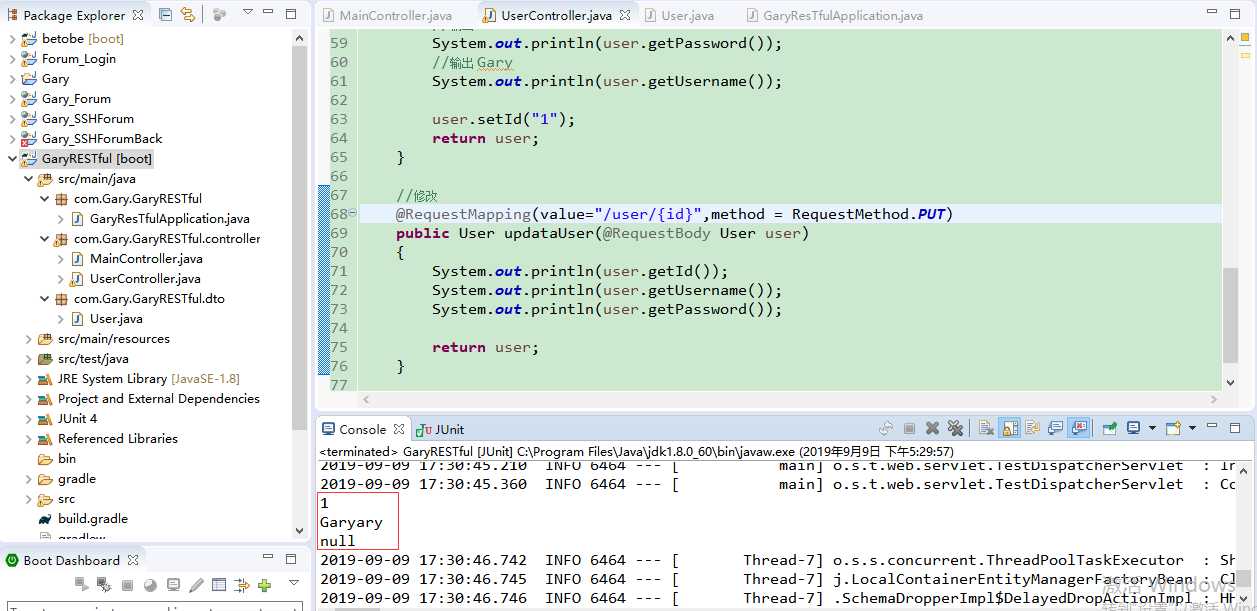Click the Clear Console icon
This screenshot has height=611, width=1257.
coord(986,429)
